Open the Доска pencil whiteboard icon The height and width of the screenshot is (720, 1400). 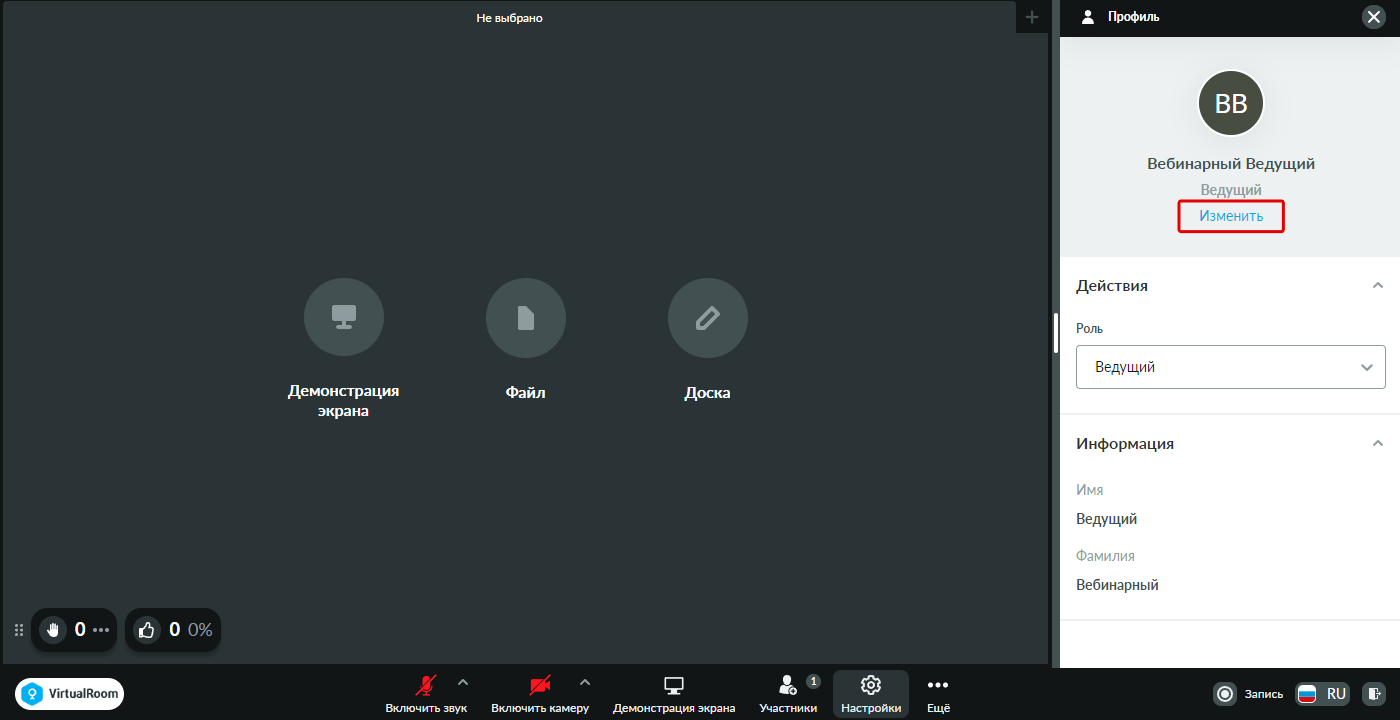click(707, 318)
